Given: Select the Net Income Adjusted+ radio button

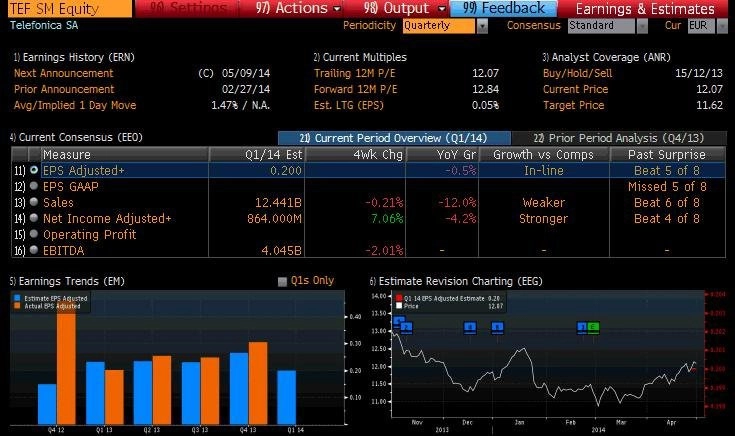Looking at the screenshot, I should point(34,218).
